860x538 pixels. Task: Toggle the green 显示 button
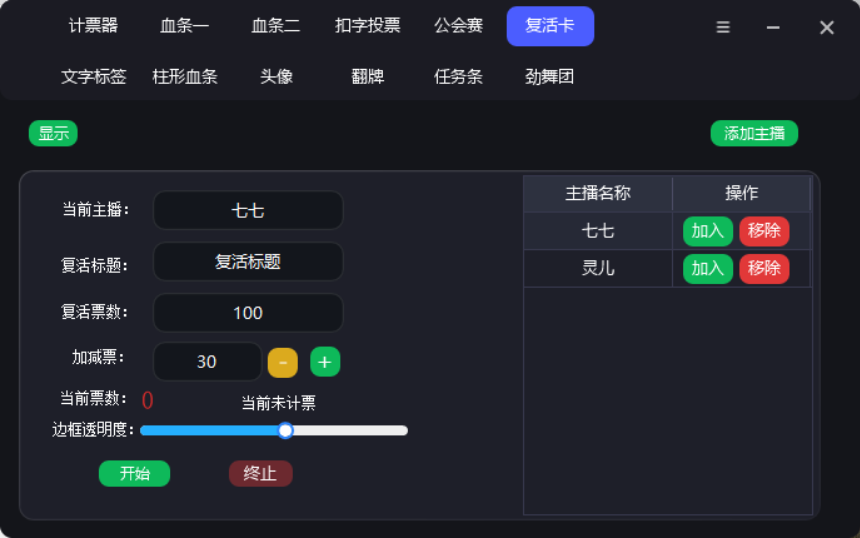[53, 133]
